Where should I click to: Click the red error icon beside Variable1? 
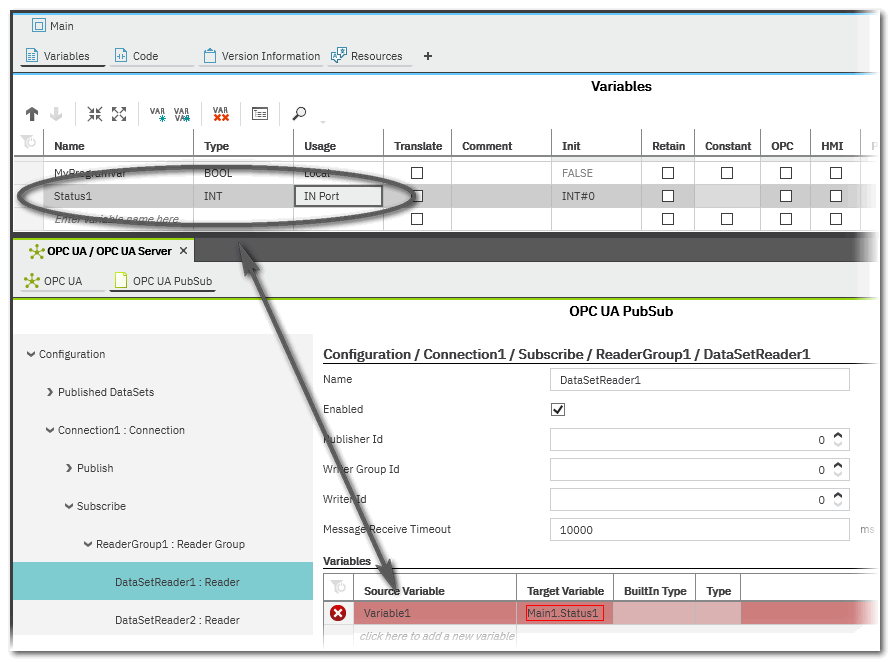coord(338,613)
